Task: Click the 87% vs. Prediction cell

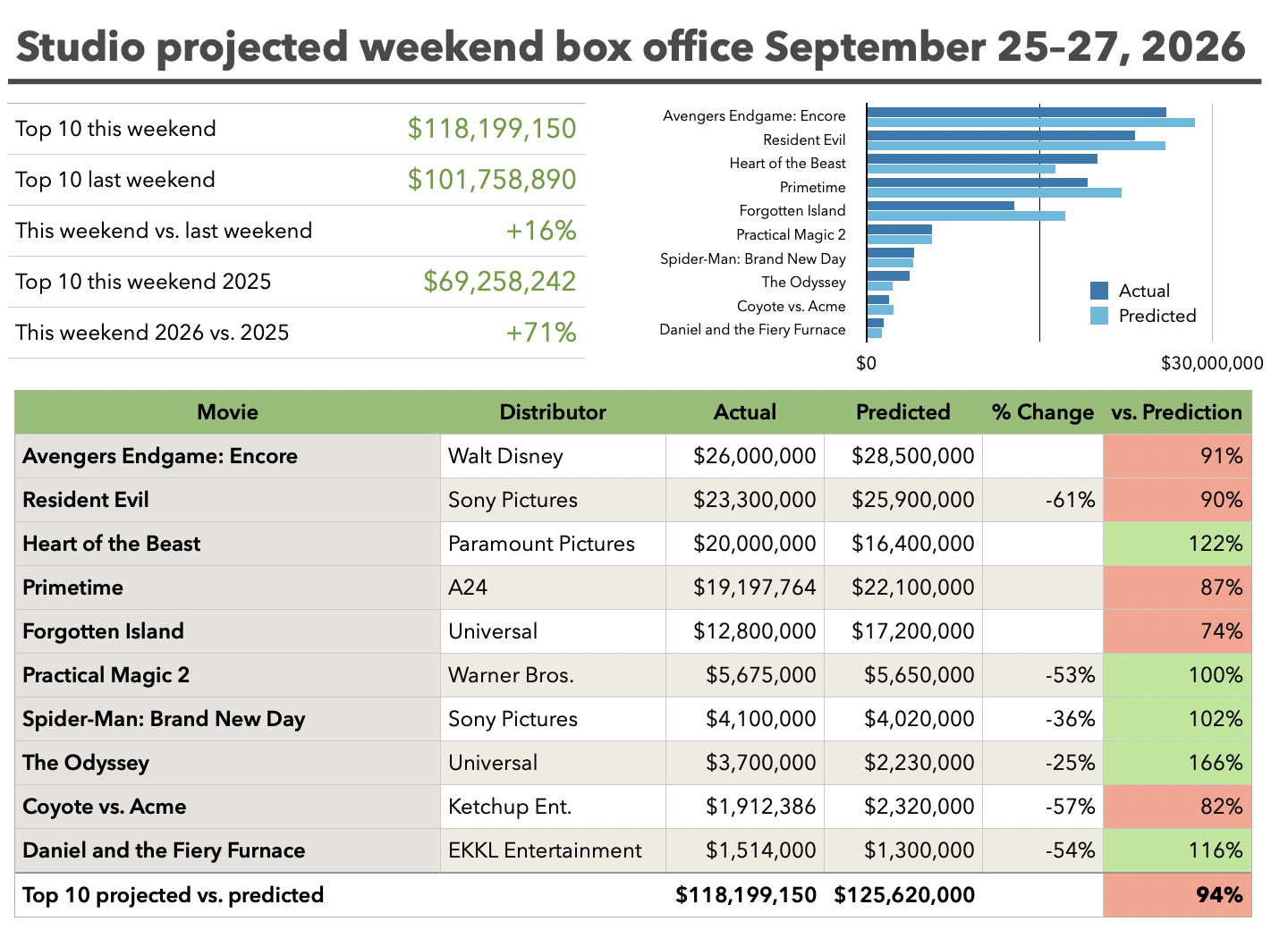Action: (x=1177, y=588)
